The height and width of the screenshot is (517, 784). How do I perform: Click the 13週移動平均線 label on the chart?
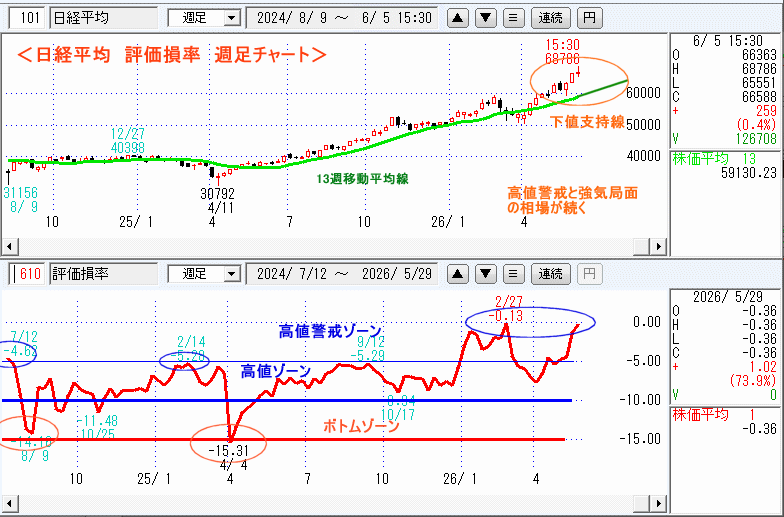pyautogui.click(x=362, y=178)
